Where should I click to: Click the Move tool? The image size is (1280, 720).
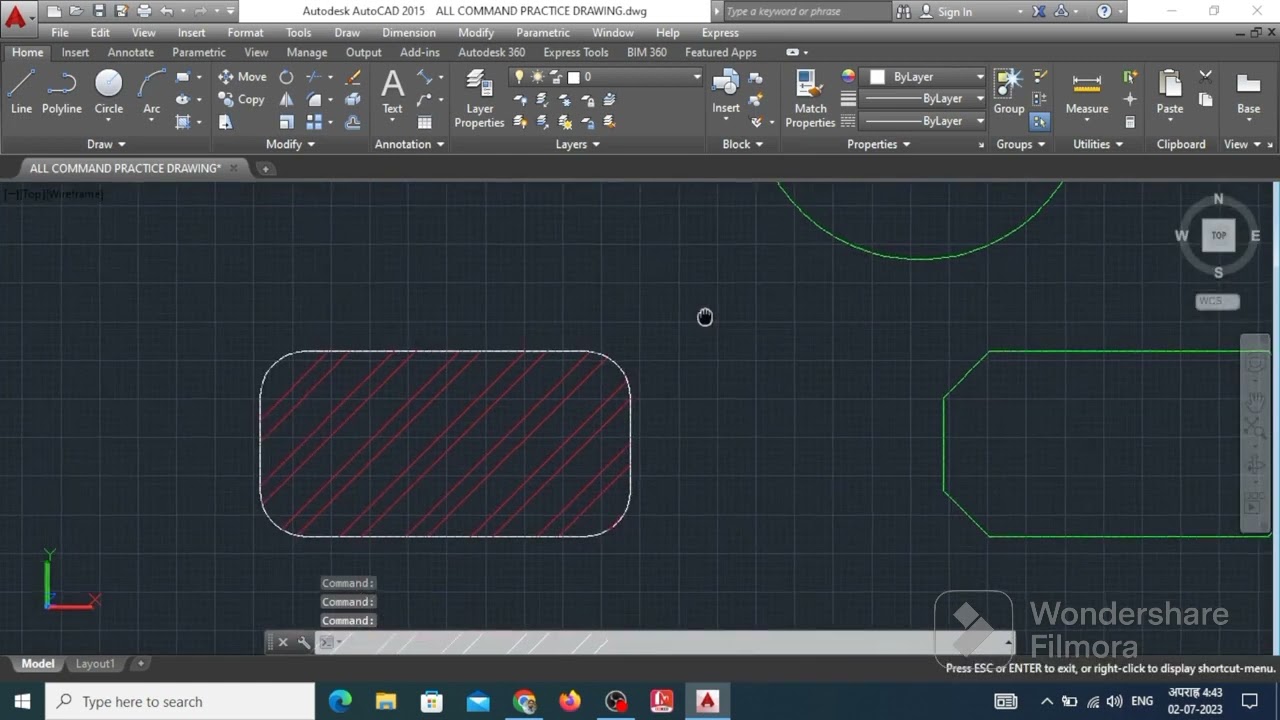242,77
